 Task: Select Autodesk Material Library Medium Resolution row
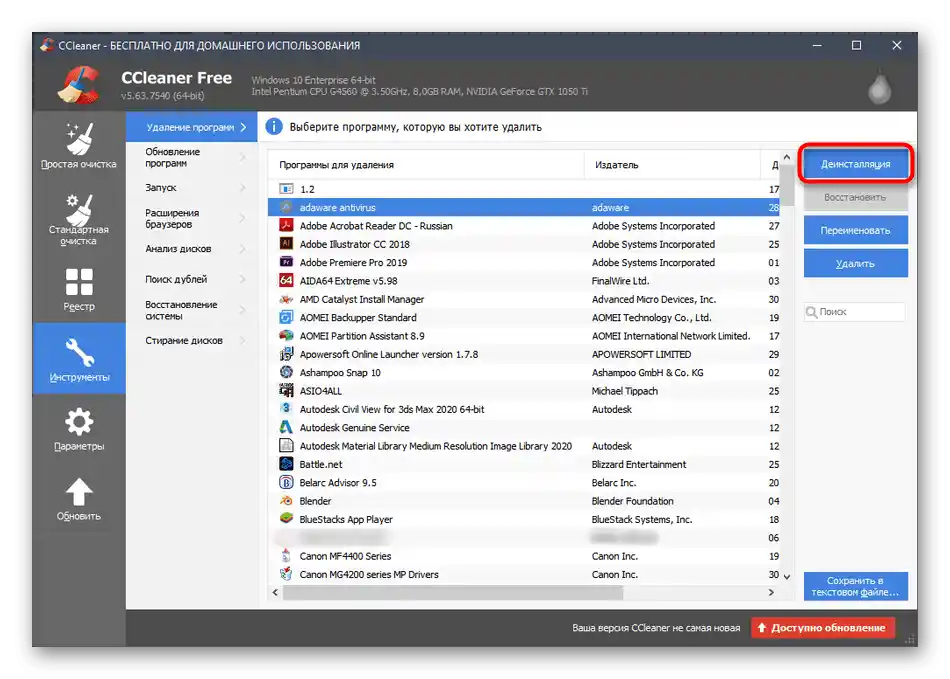pos(523,446)
